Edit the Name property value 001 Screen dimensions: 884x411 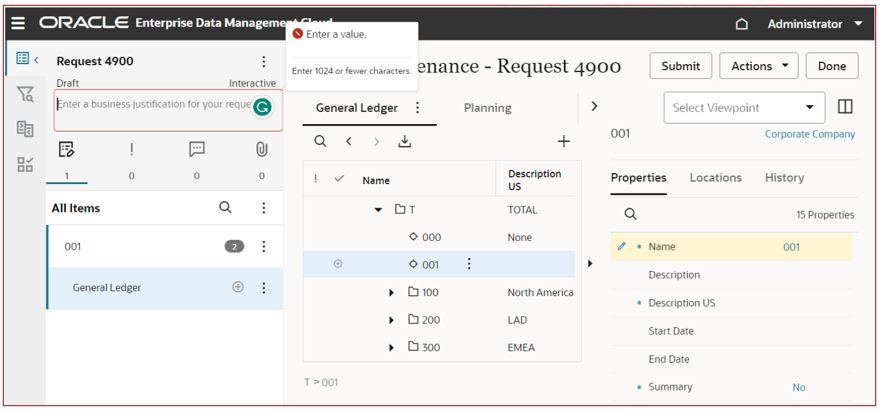pyautogui.click(x=791, y=247)
